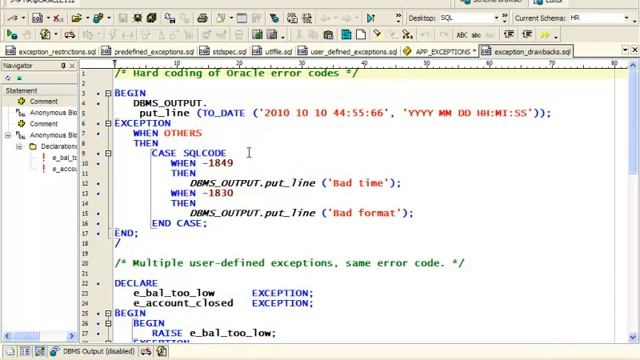Click the truck commit icon

70,35
